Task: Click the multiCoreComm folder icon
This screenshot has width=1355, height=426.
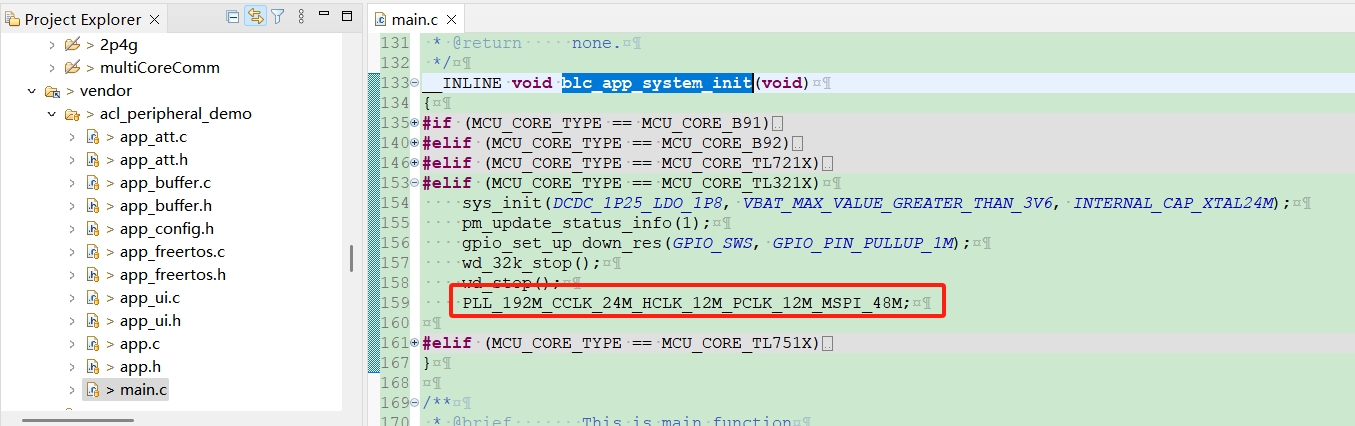Action: coord(72,68)
